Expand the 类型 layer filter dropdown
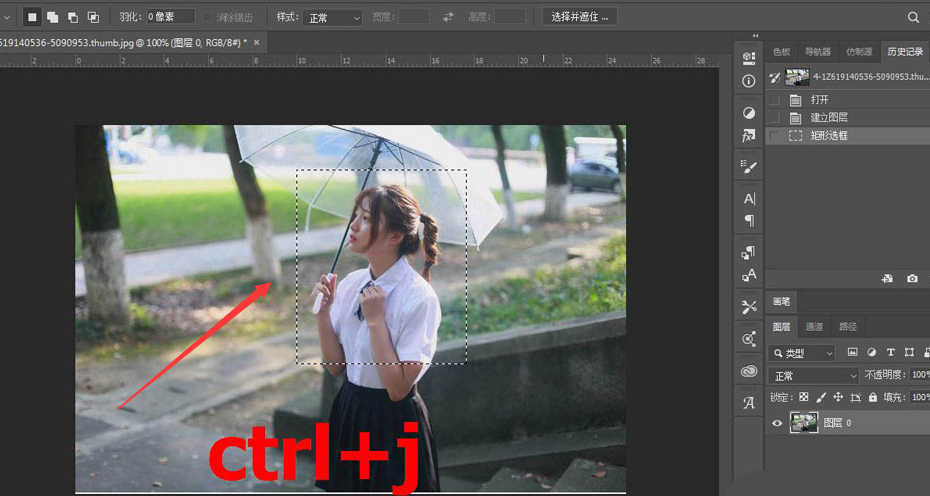This screenshot has width=930, height=496. pos(802,353)
